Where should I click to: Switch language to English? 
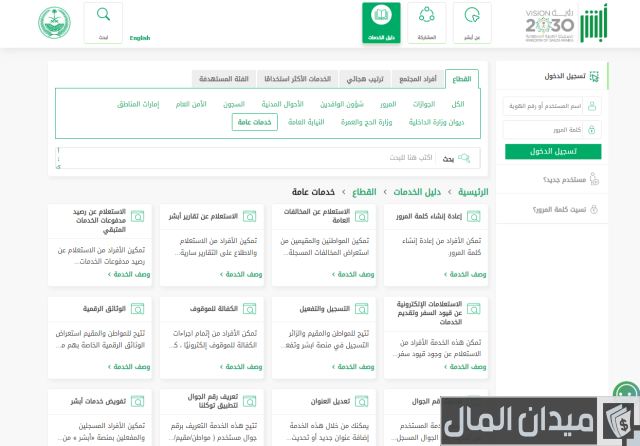(x=140, y=38)
